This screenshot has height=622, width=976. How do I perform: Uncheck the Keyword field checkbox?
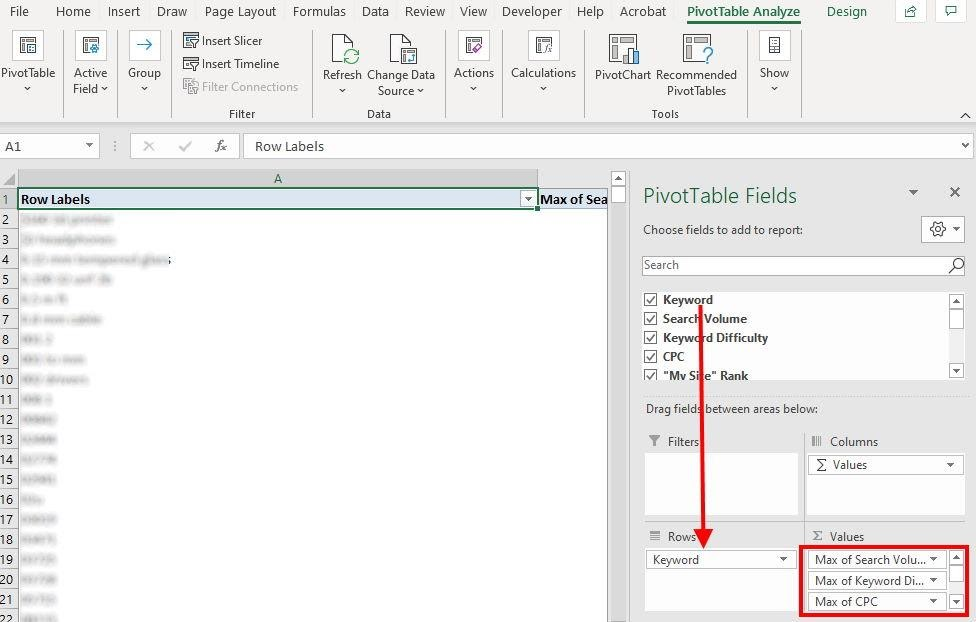651,300
